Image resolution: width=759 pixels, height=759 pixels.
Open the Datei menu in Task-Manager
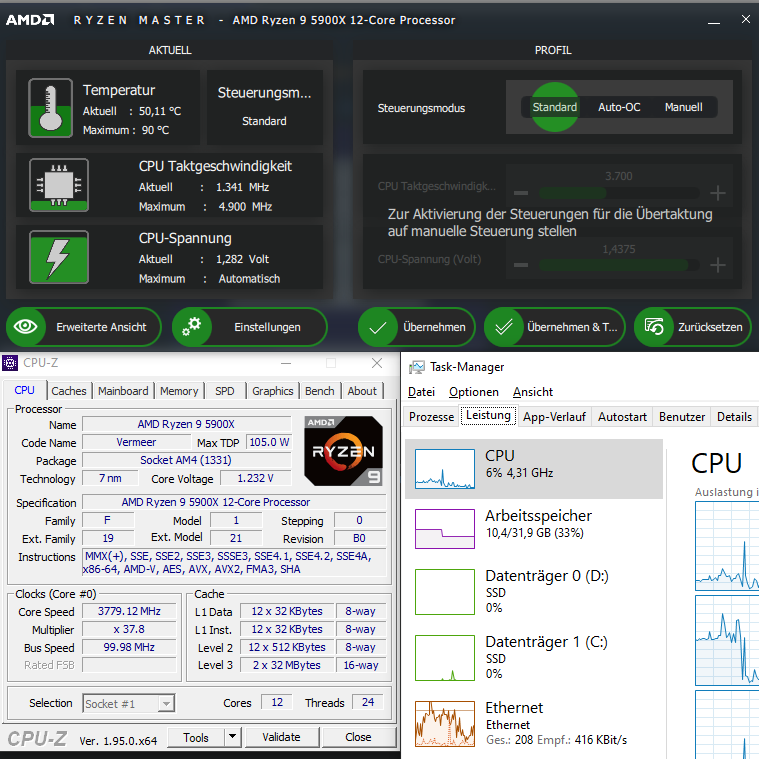[x=421, y=392]
